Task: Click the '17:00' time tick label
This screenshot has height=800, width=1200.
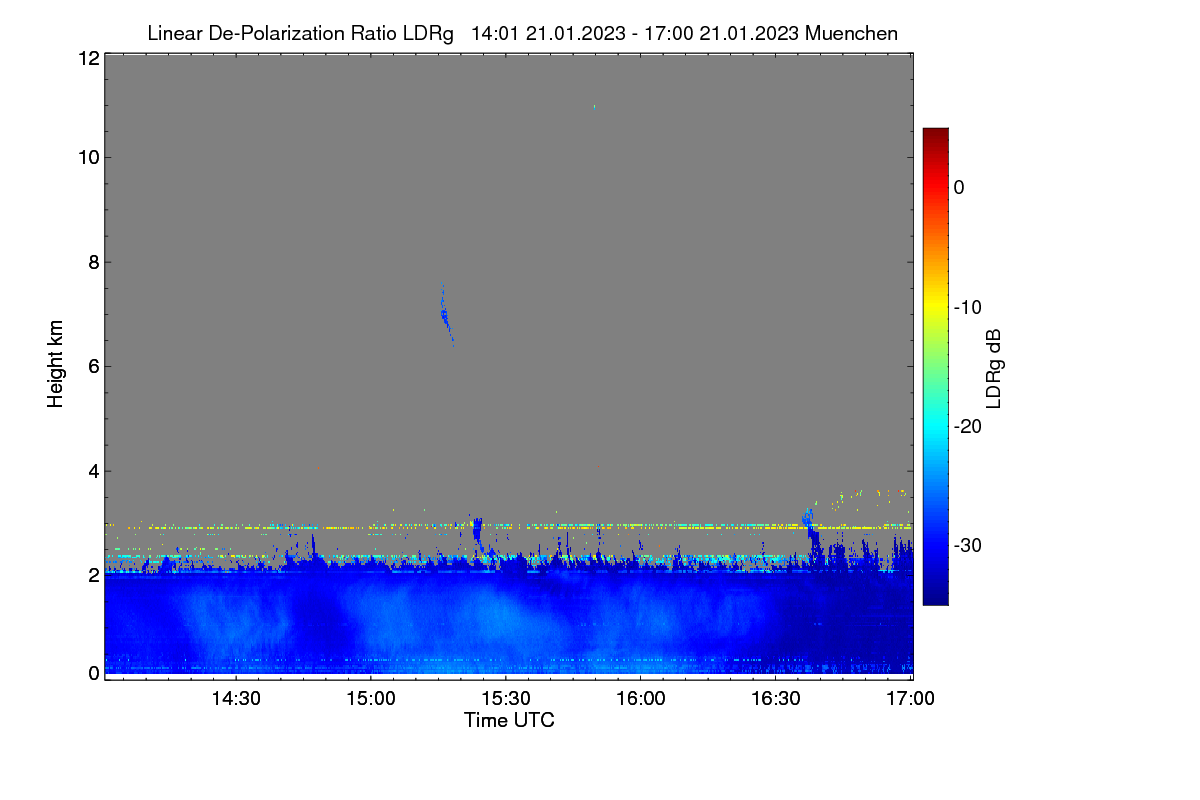Action: (911, 699)
